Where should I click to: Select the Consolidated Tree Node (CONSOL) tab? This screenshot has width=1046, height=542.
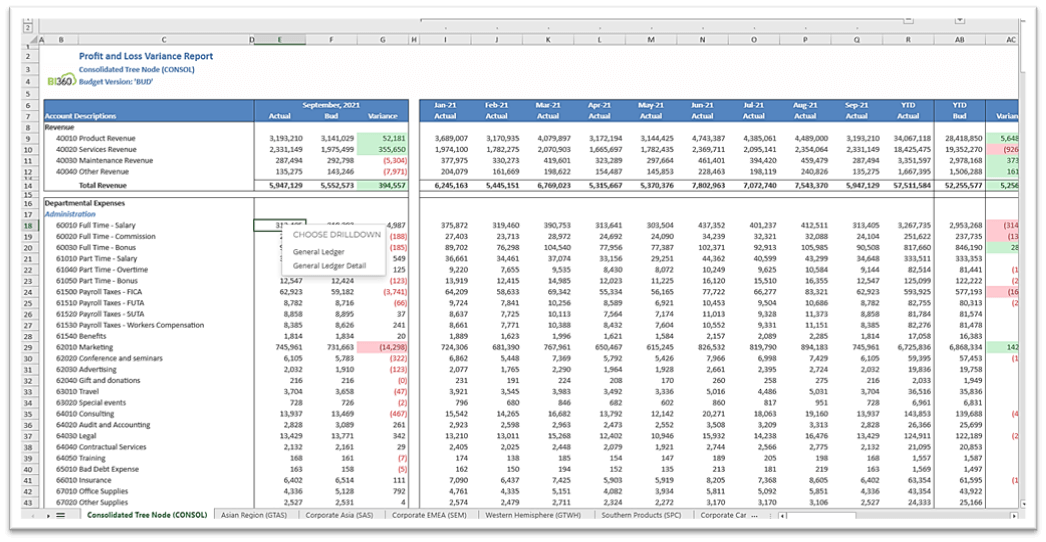tap(146, 515)
